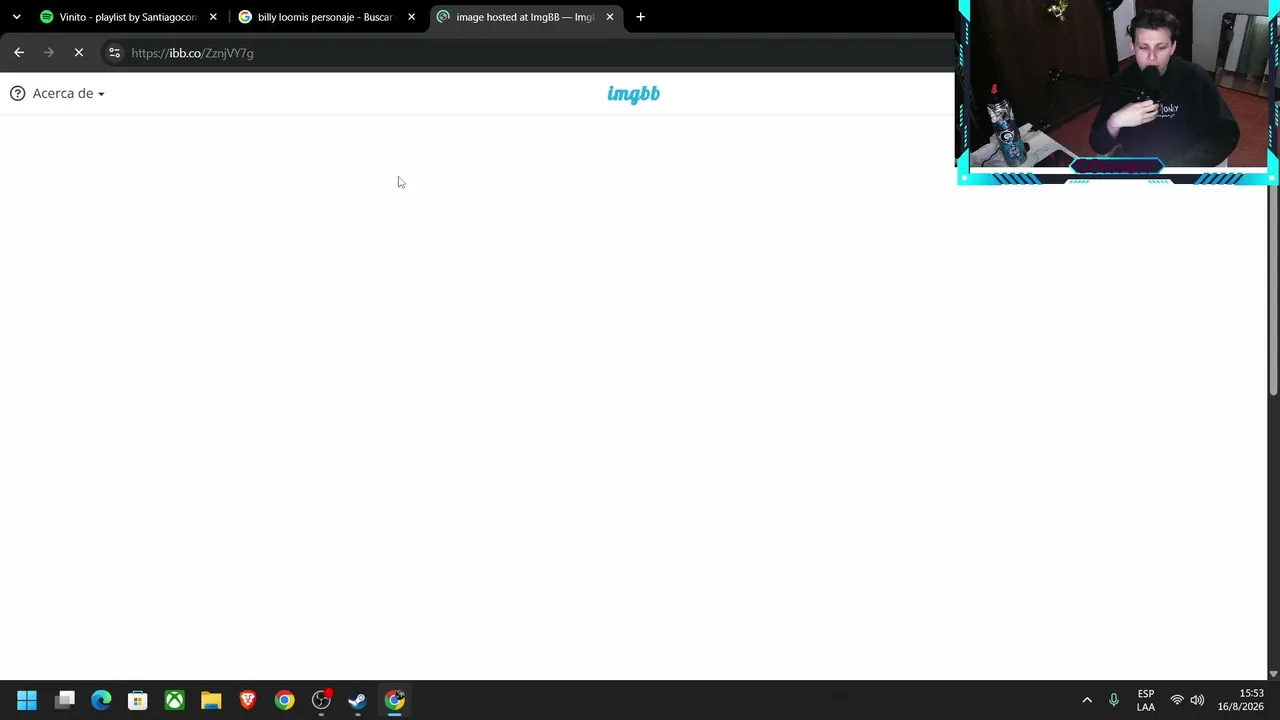The image size is (1280, 720).
Task: Go back to the previous page
Action: [19, 53]
